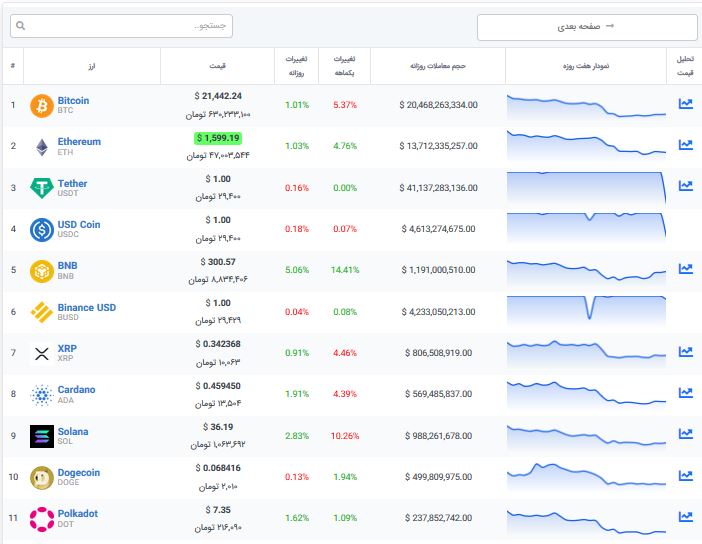Click the $ 300.57 BNB price
Screen dimensions: 702x544
218,262
